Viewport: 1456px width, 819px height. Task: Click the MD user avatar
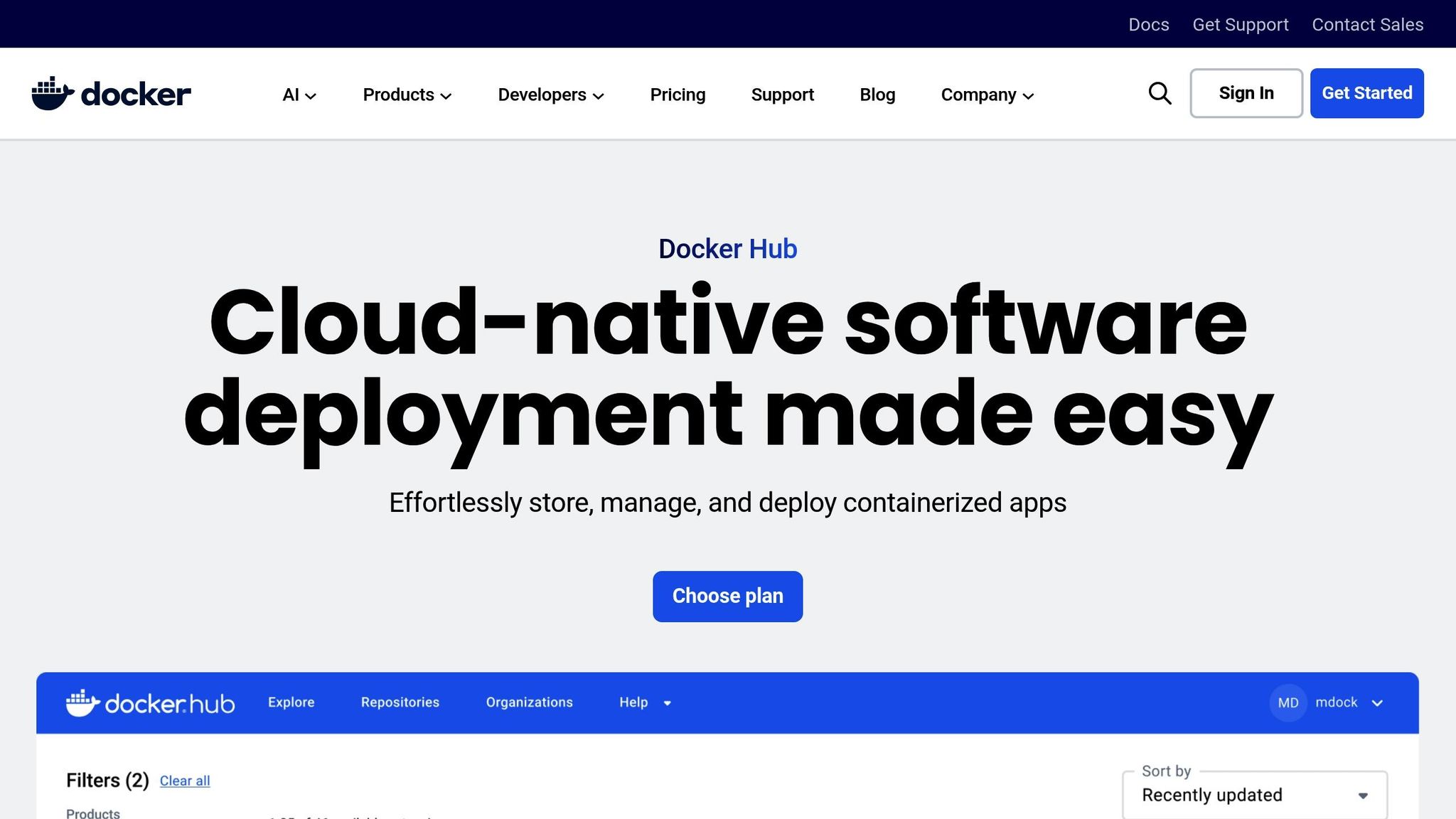pyautogui.click(x=1288, y=703)
